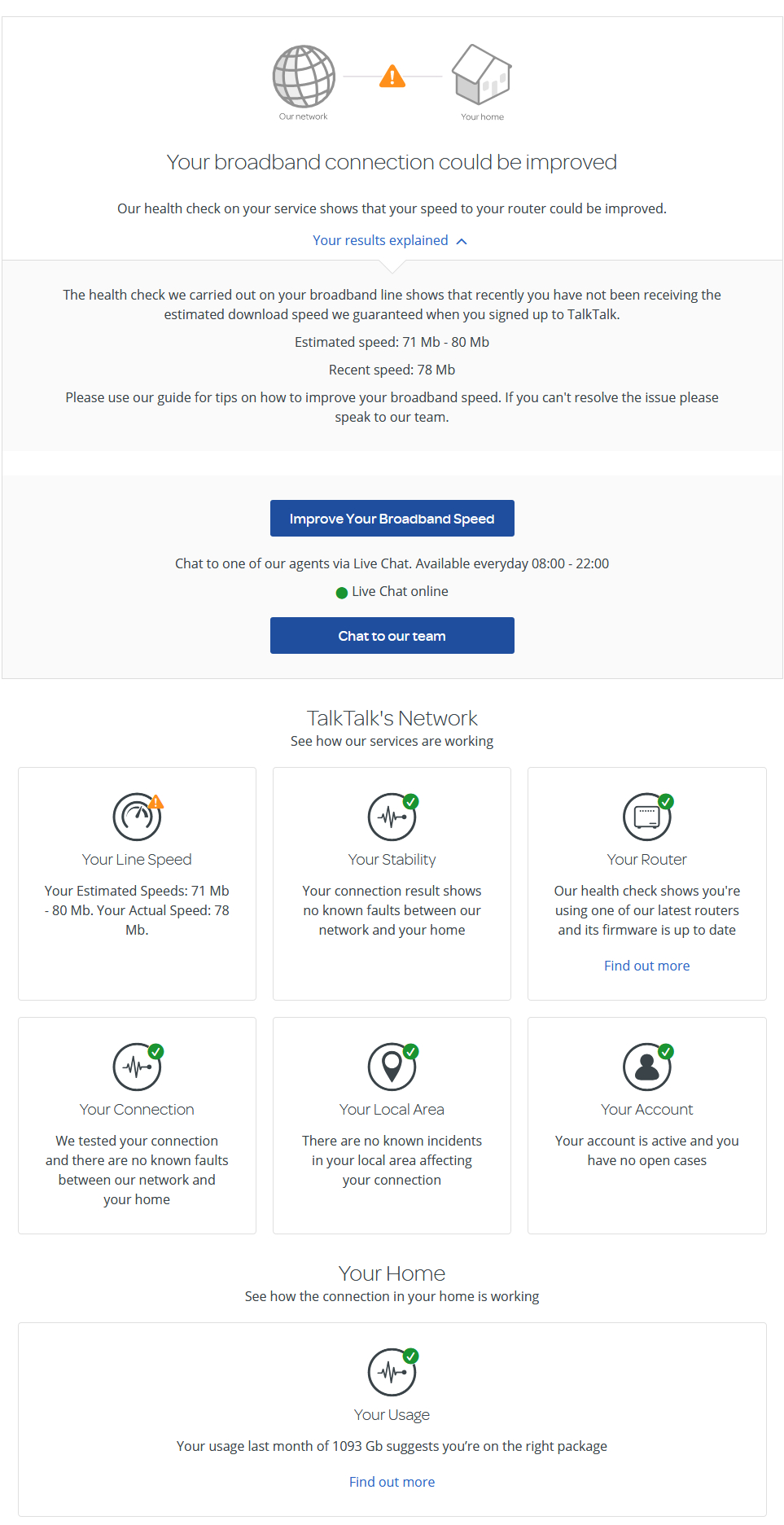Click the Your Account person icon
The width and height of the screenshot is (784, 1525).
click(646, 1067)
